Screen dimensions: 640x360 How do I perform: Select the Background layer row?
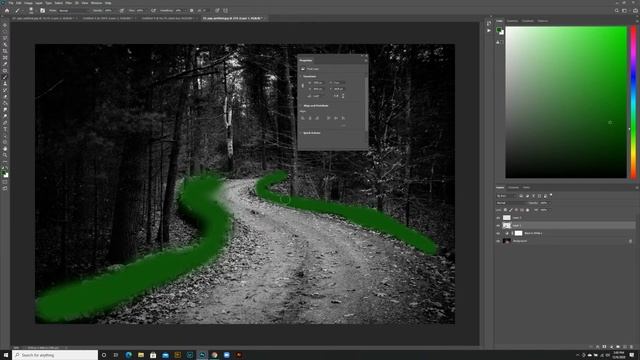point(567,241)
